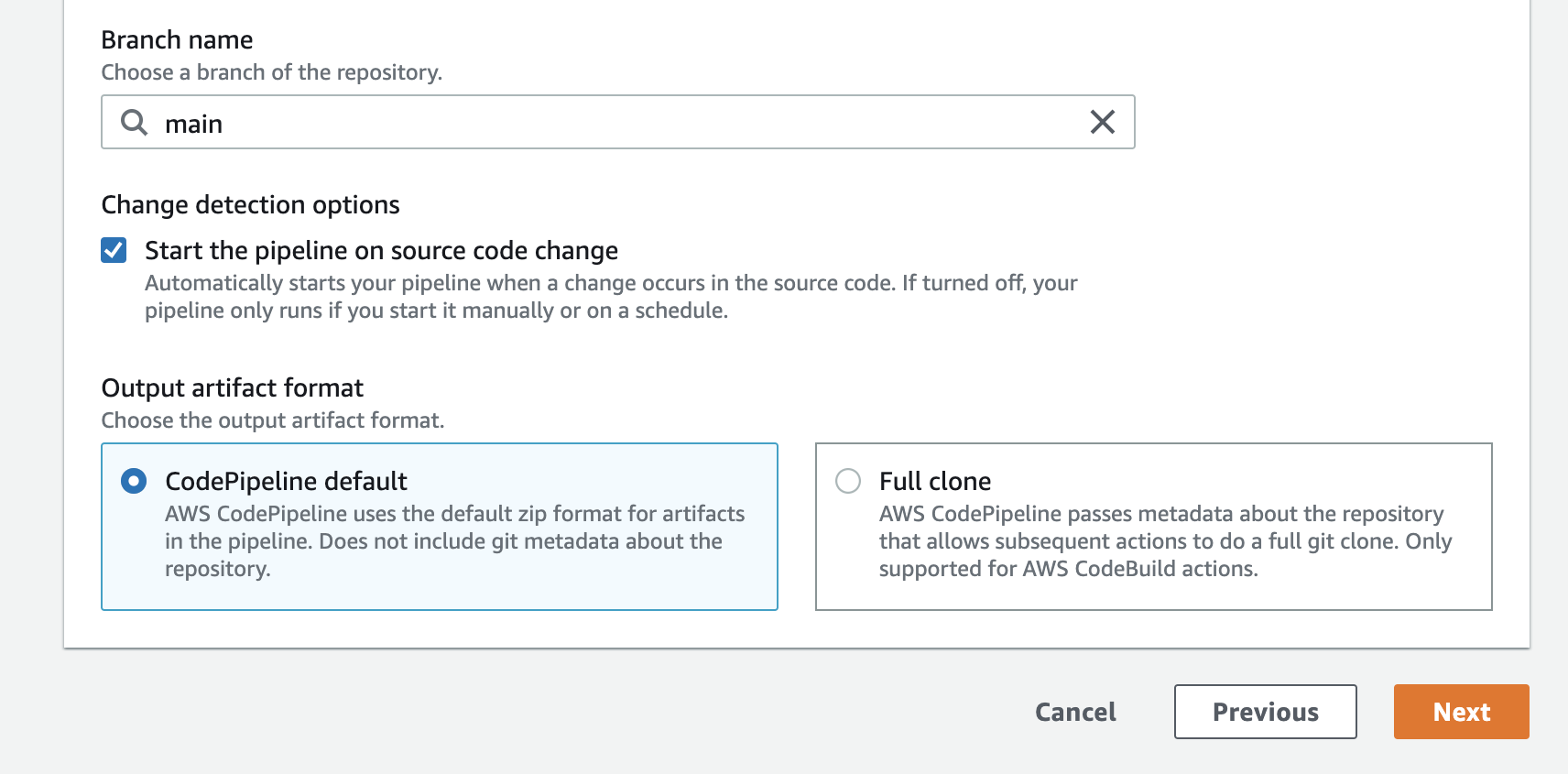Click the blue checkmark icon near Change detection
Image resolution: width=1568 pixels, height=774 pixels.
tap(113, 250)
